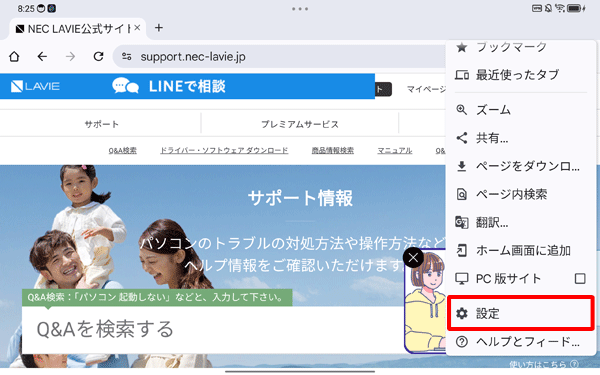Choose 共有... from the menu
Screen dimensions: 600x375
[x=521, y=138]
